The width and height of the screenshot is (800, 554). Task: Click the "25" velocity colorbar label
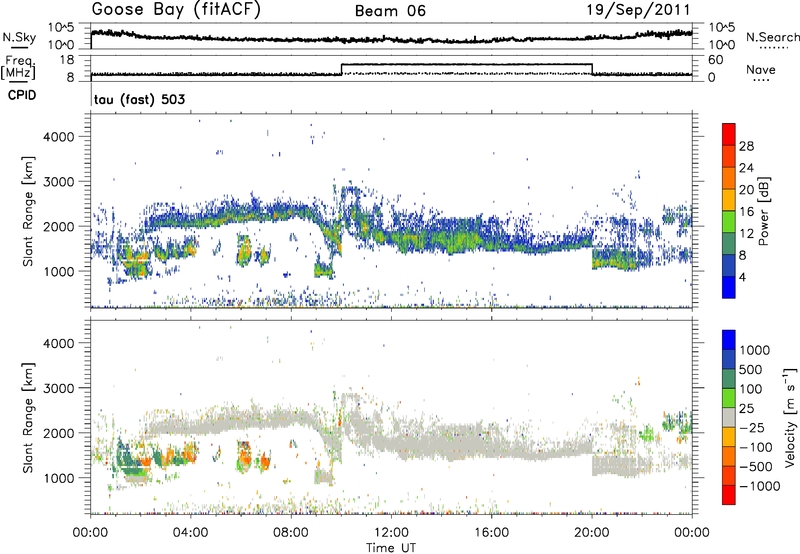[x=746, y=409]
